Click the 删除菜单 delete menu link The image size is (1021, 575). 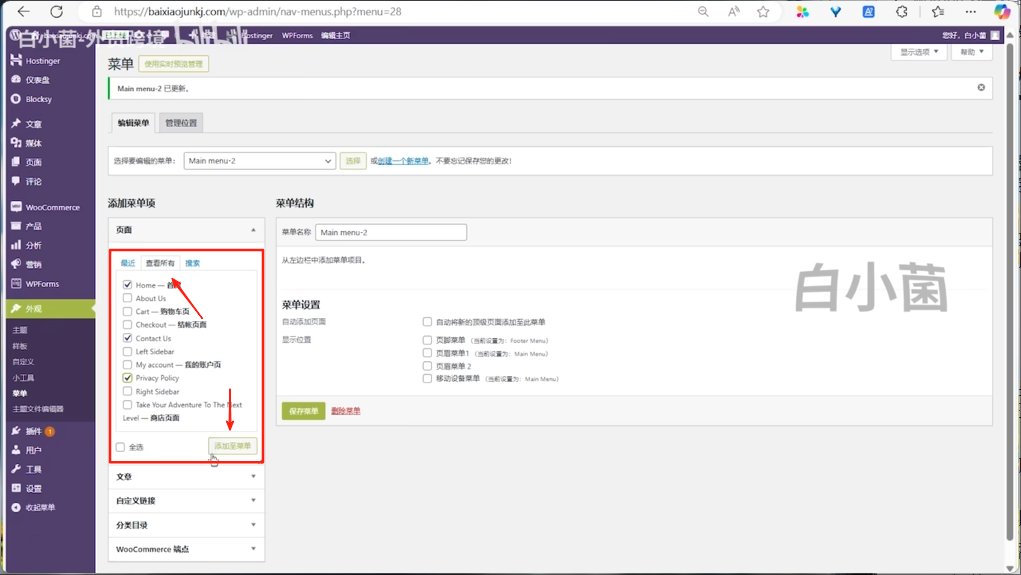point(346,411)
